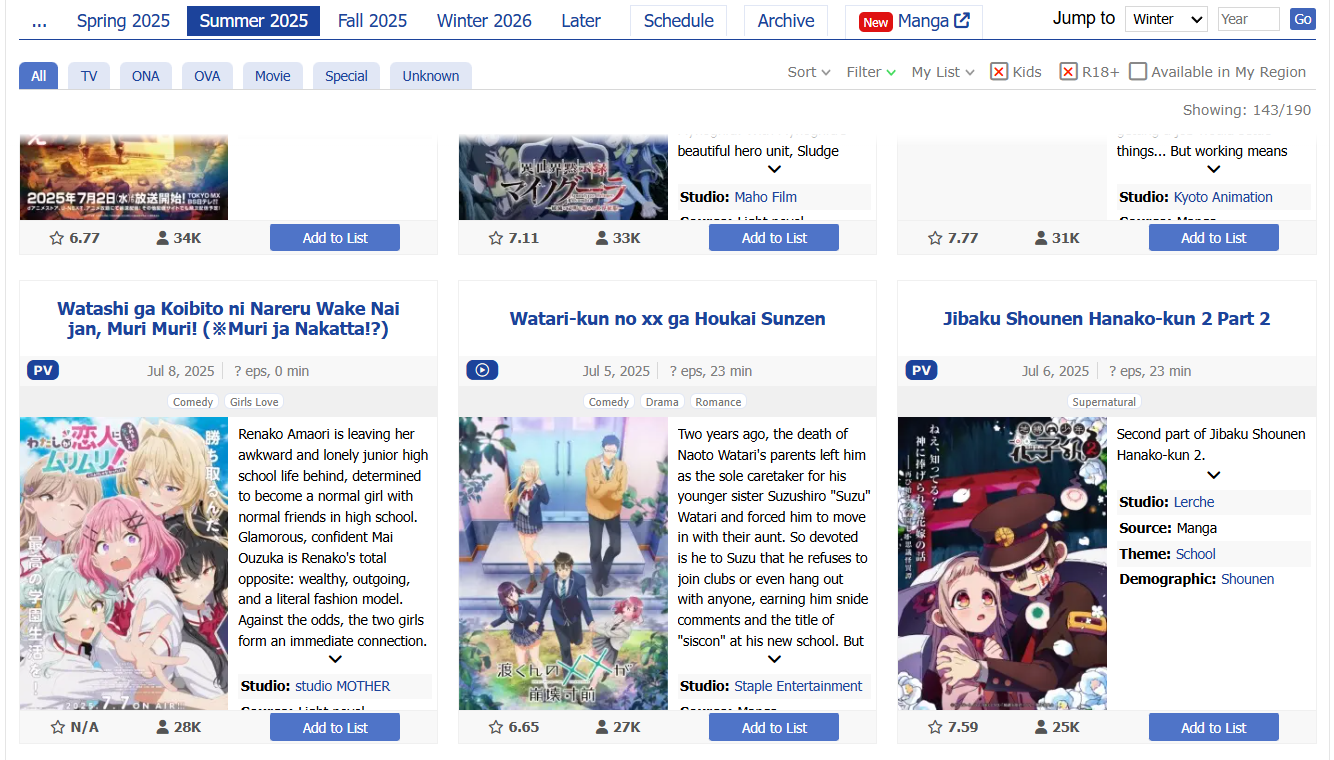This screenshot has height=760, width=1334.
Task: Open the Filter dropdown
Action: pyautogui.click(x=871, y=72)
